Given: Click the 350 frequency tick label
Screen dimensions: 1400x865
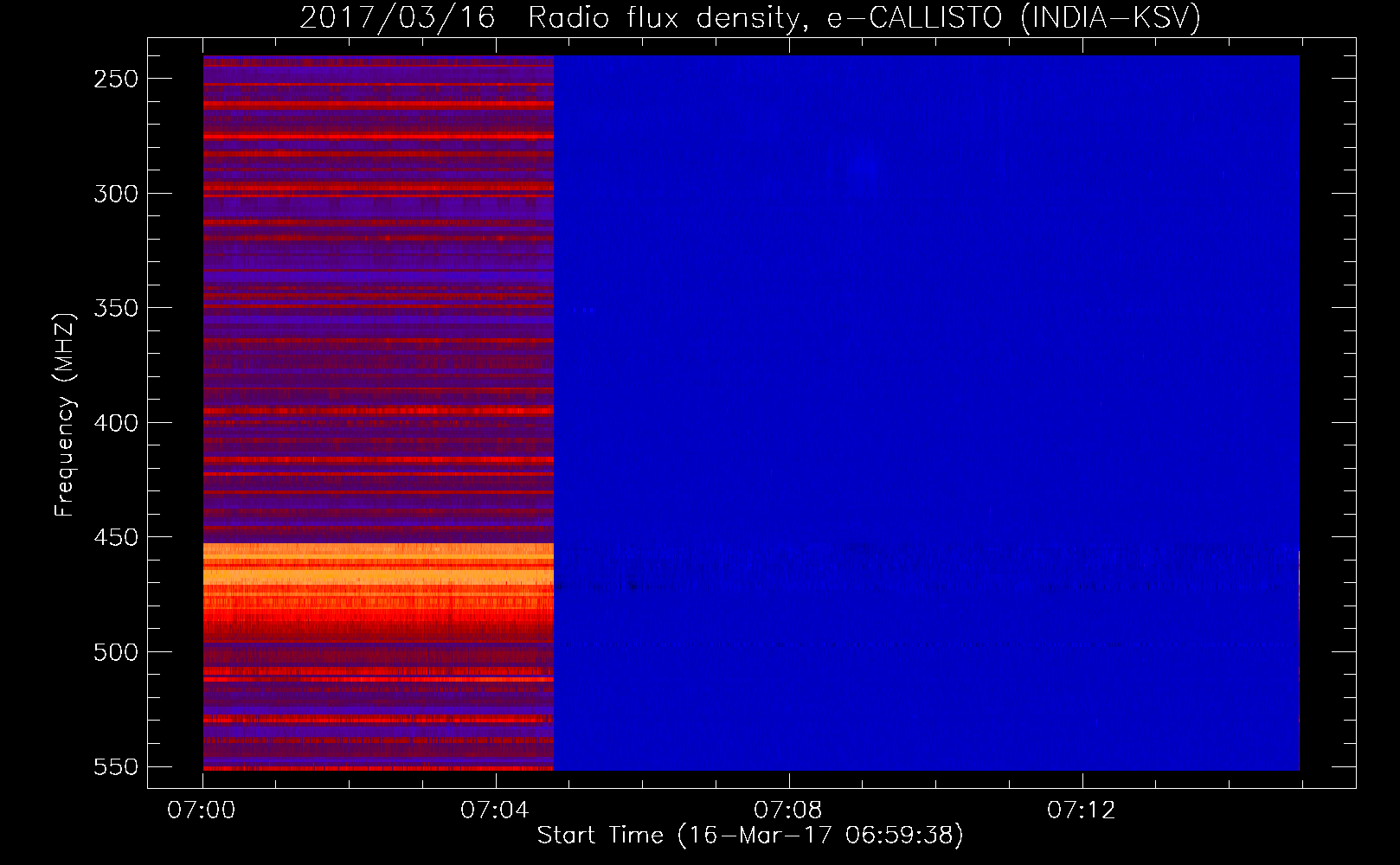Looking at the screenshot, I should coord(116,308).
